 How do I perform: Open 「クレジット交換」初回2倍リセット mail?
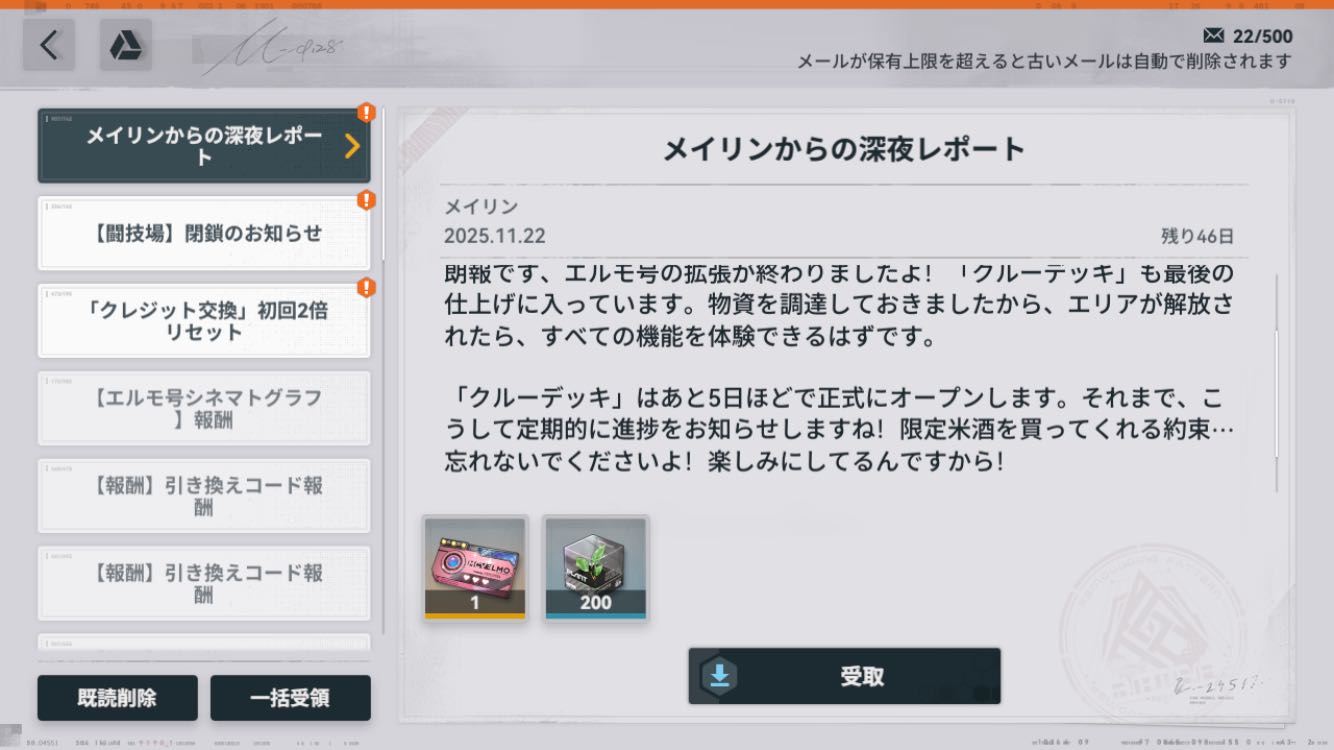tap(204, 321)
